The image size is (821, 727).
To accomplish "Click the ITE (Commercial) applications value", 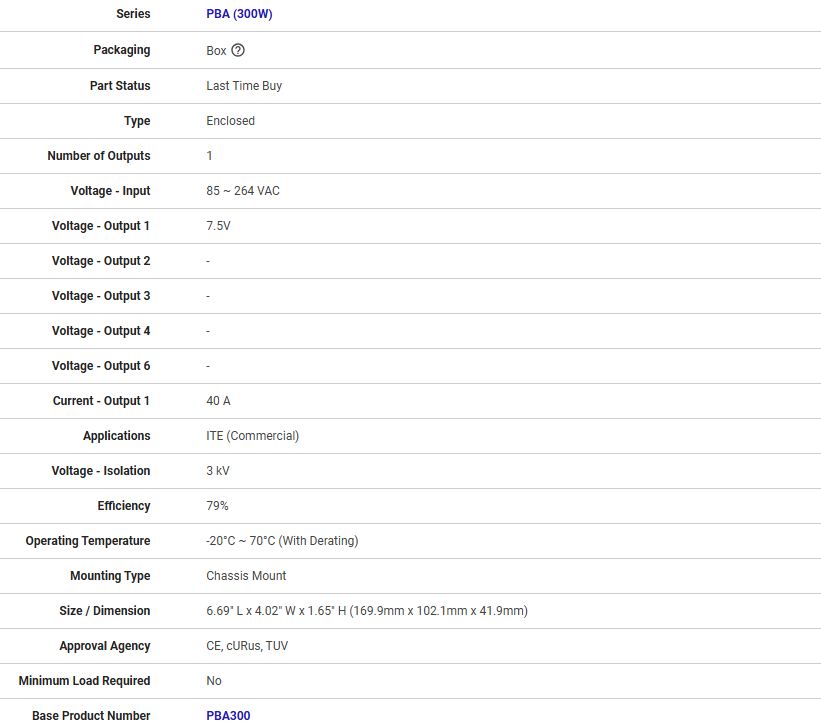I will coord(252,436).
